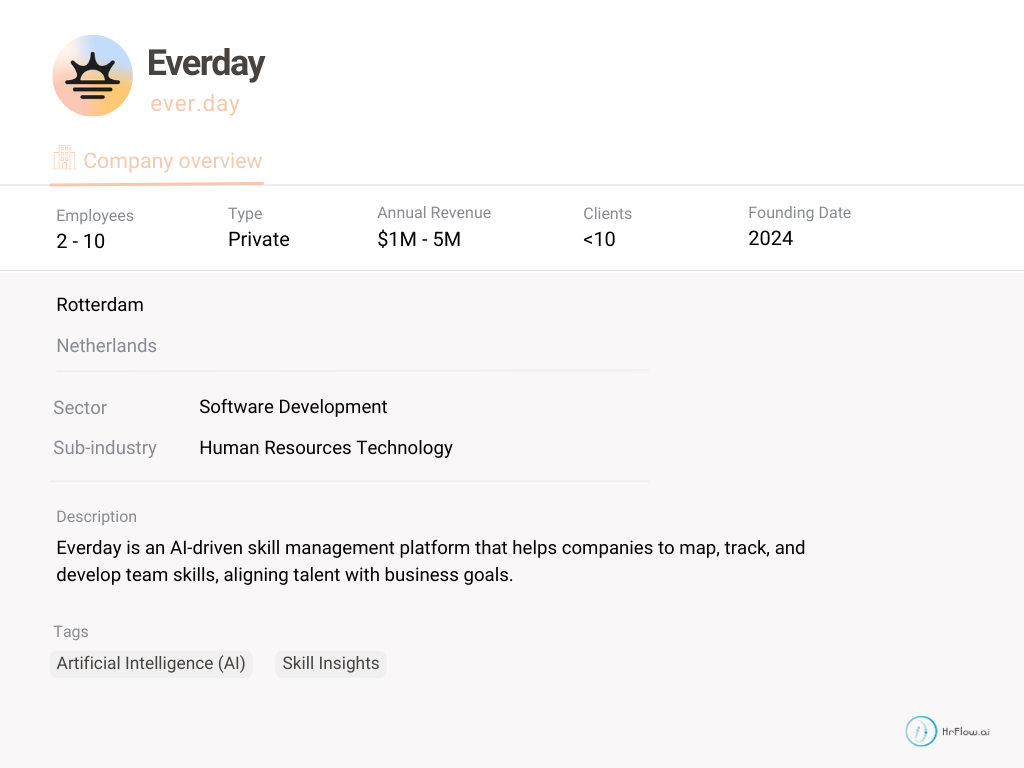
Task: Click the Software Development sector value
Action: [293, 407]
